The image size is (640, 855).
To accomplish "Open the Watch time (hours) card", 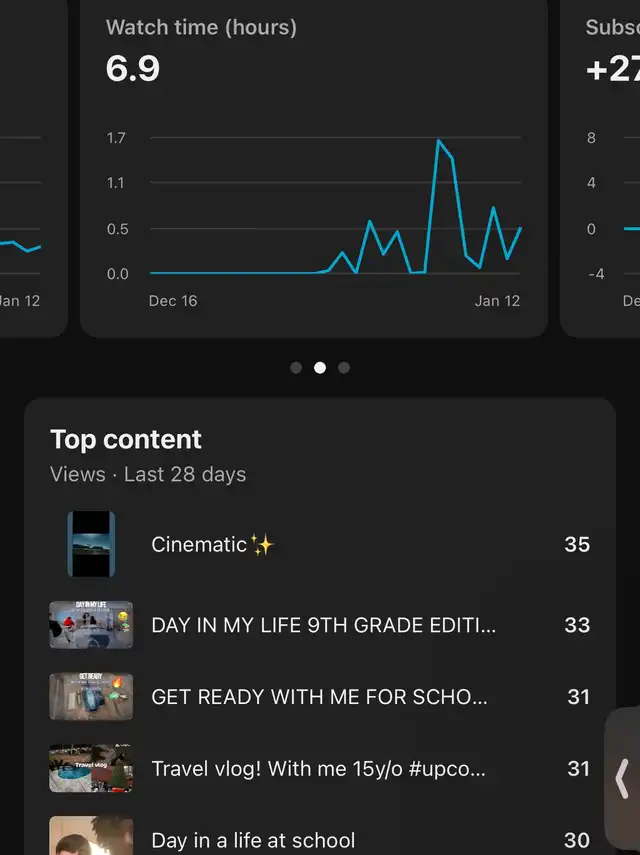I will point(314,168).
